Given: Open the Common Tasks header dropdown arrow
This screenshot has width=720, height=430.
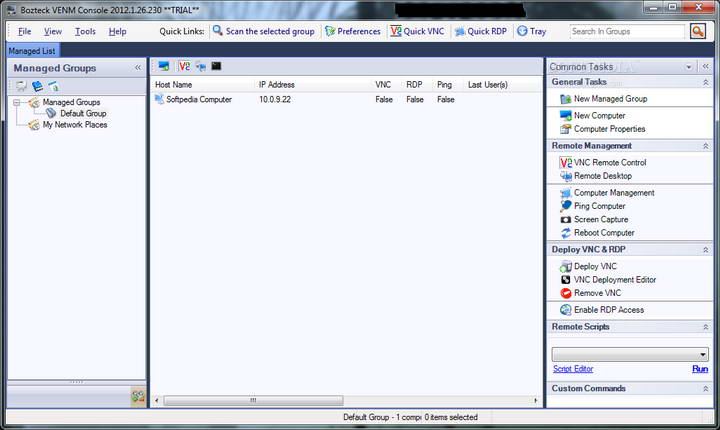Looking at the screenshot, I should coord(689,67).
